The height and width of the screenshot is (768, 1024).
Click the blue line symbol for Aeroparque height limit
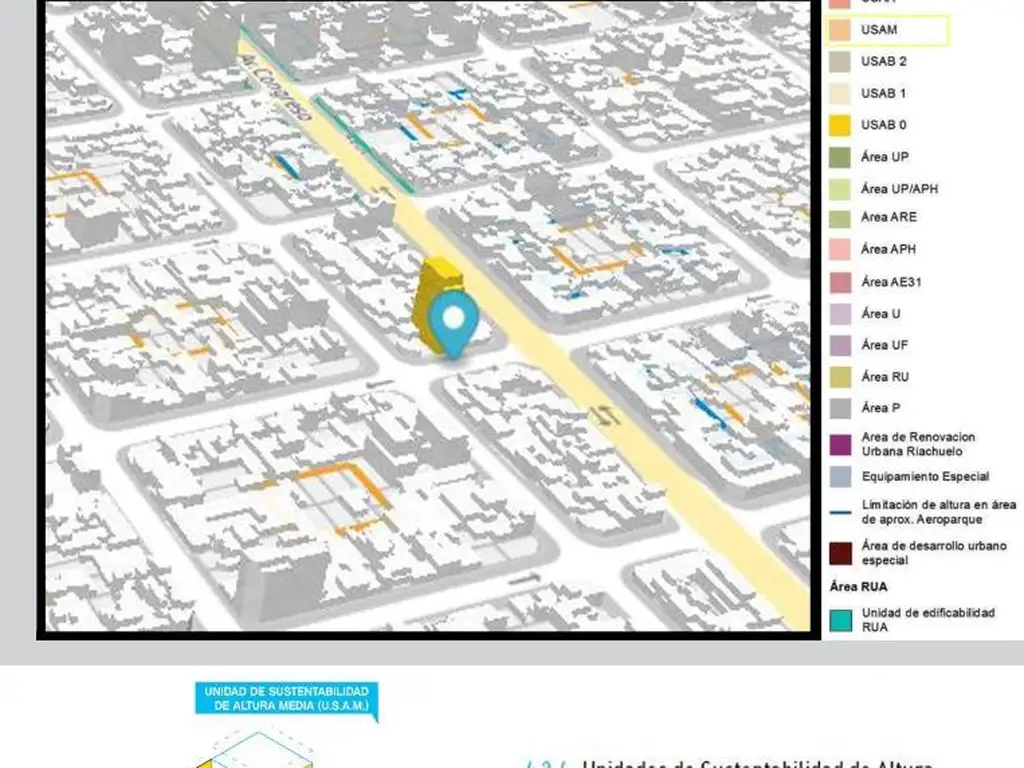[x=841, y=513]
